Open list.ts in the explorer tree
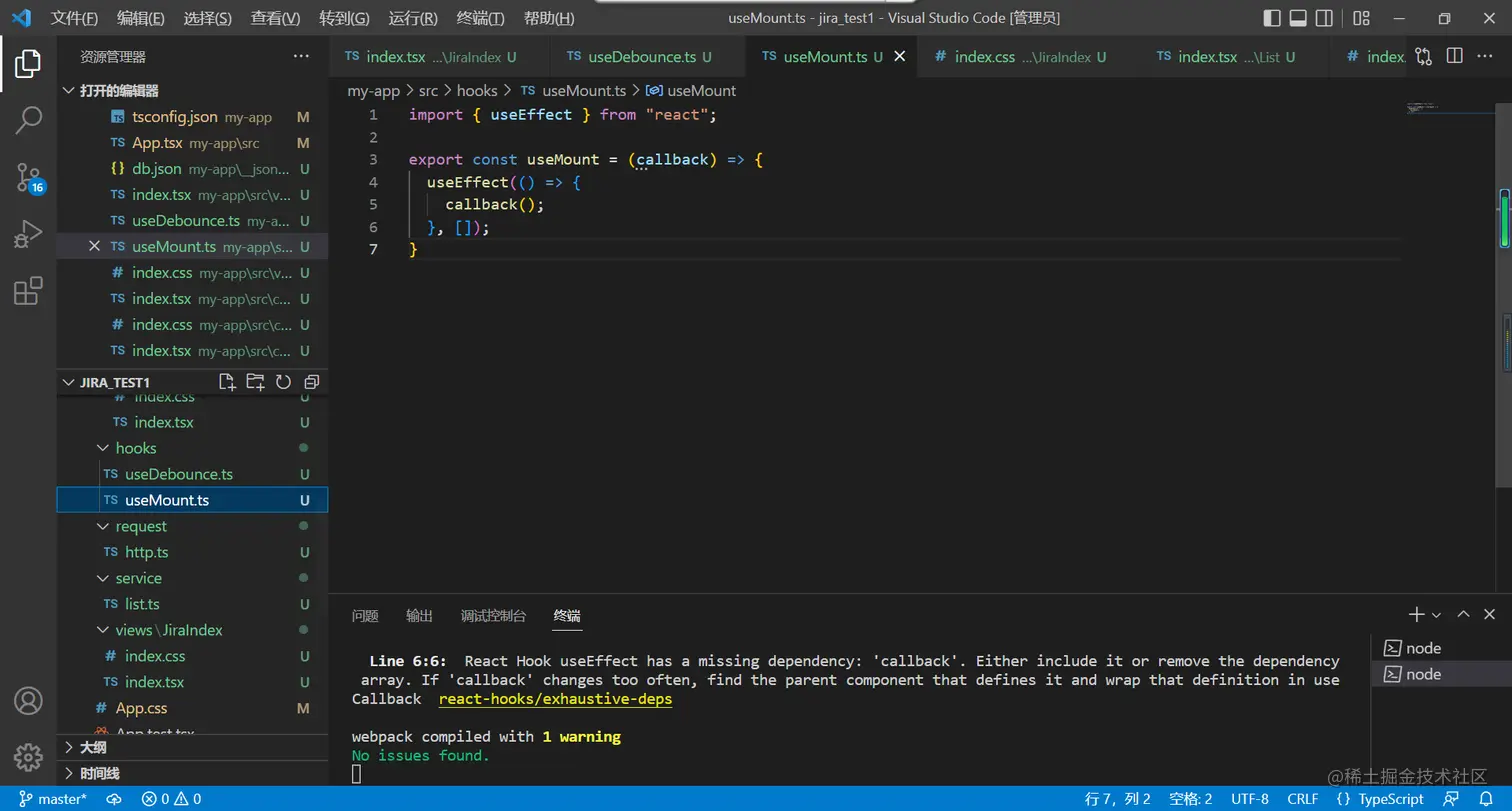Image resolution: width=1512 pixels, height=811 pixels. (192, 604)
